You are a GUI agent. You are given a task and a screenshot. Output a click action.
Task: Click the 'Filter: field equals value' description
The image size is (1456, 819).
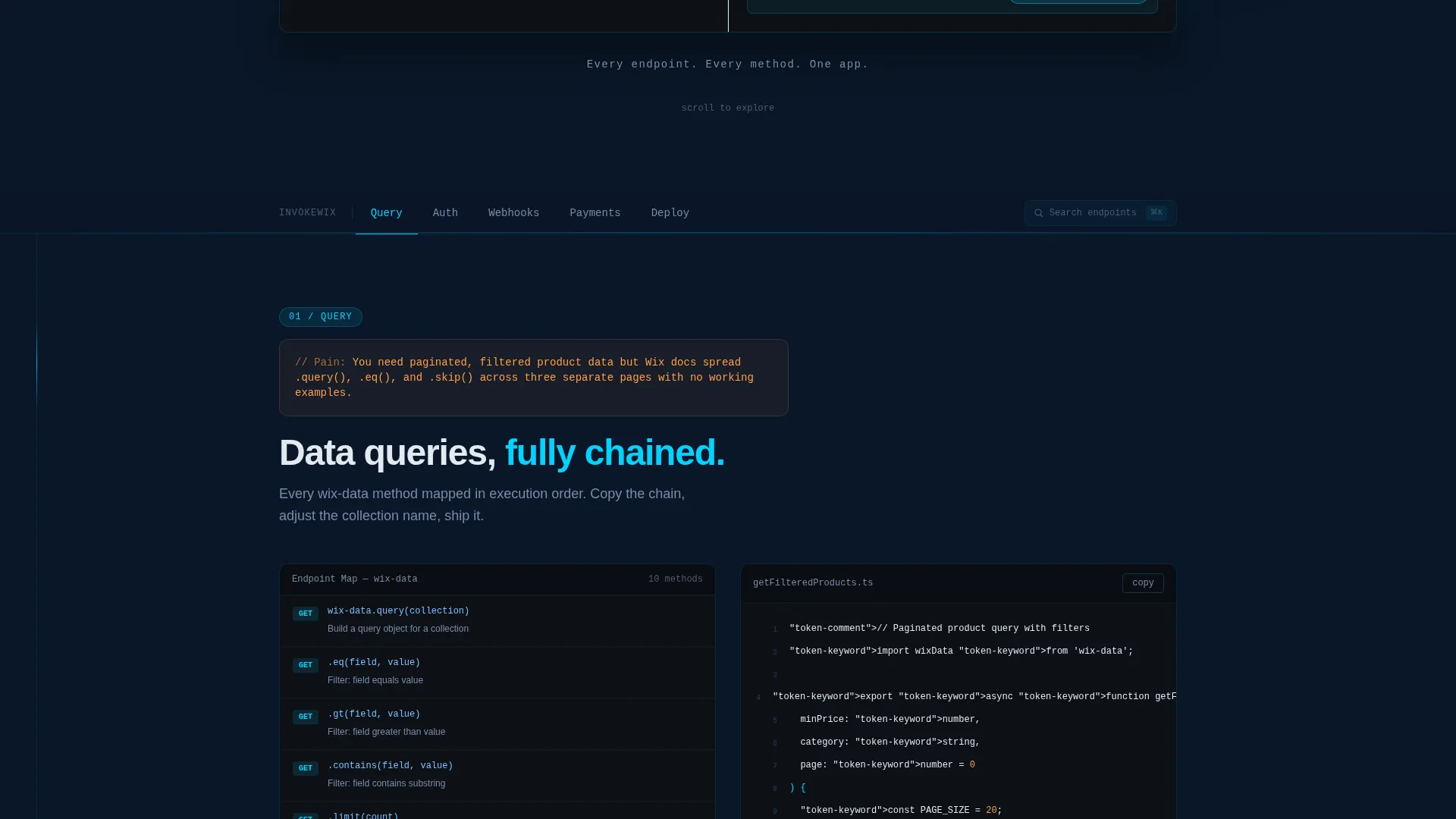[x=375, y=681]
